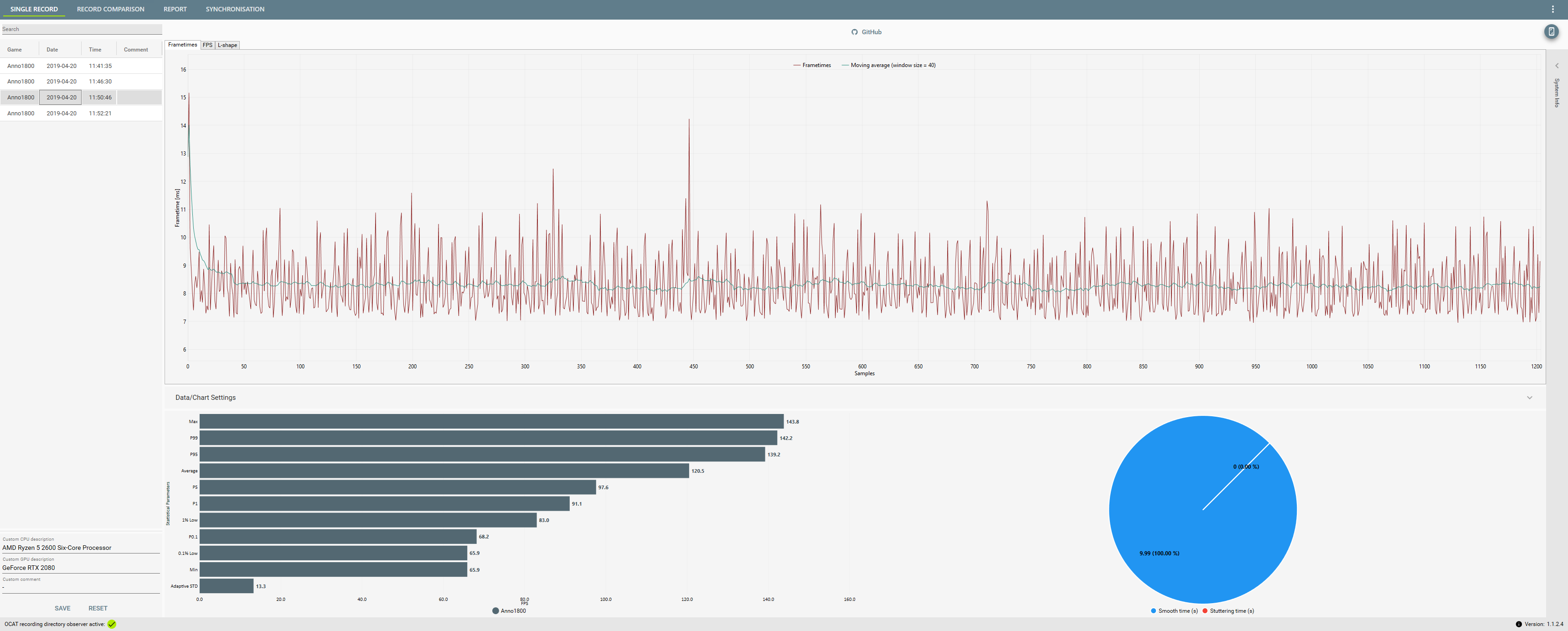Select the Anno1800 record at 11:46:30
Screen dimensions: 1568x631
pyautogui.click(x=81, y=82)
